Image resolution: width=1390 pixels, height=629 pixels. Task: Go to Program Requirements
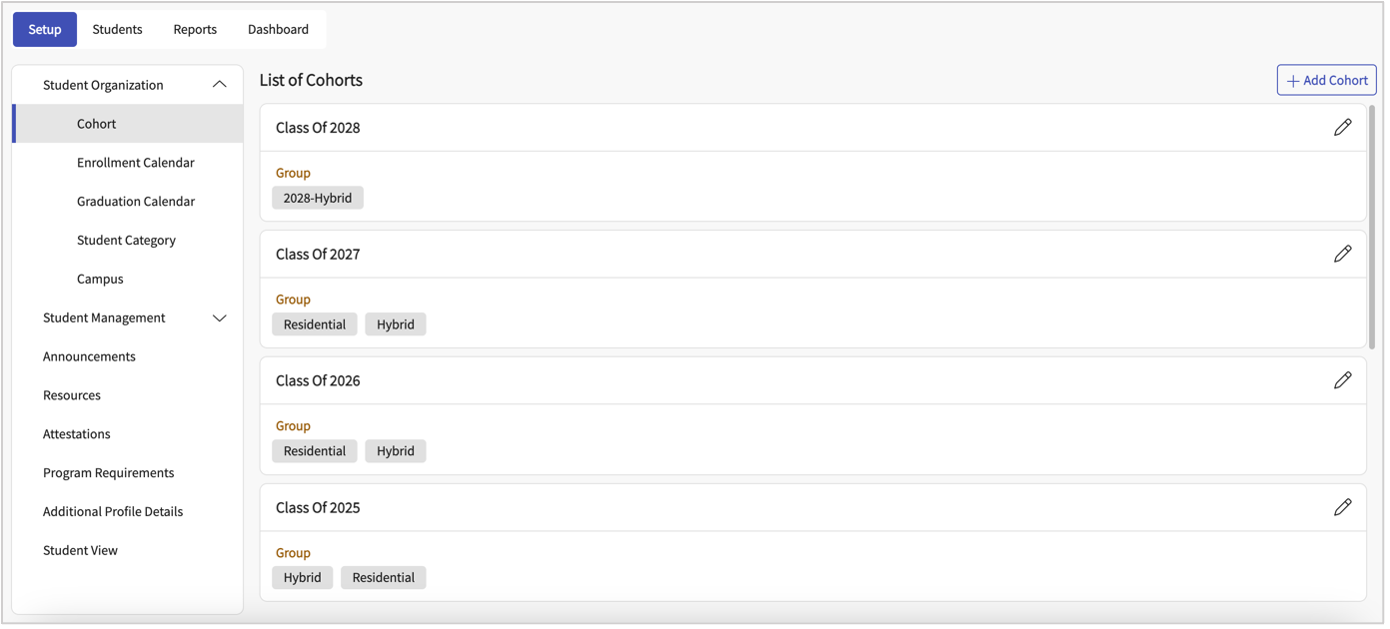[x=108, y=473]
